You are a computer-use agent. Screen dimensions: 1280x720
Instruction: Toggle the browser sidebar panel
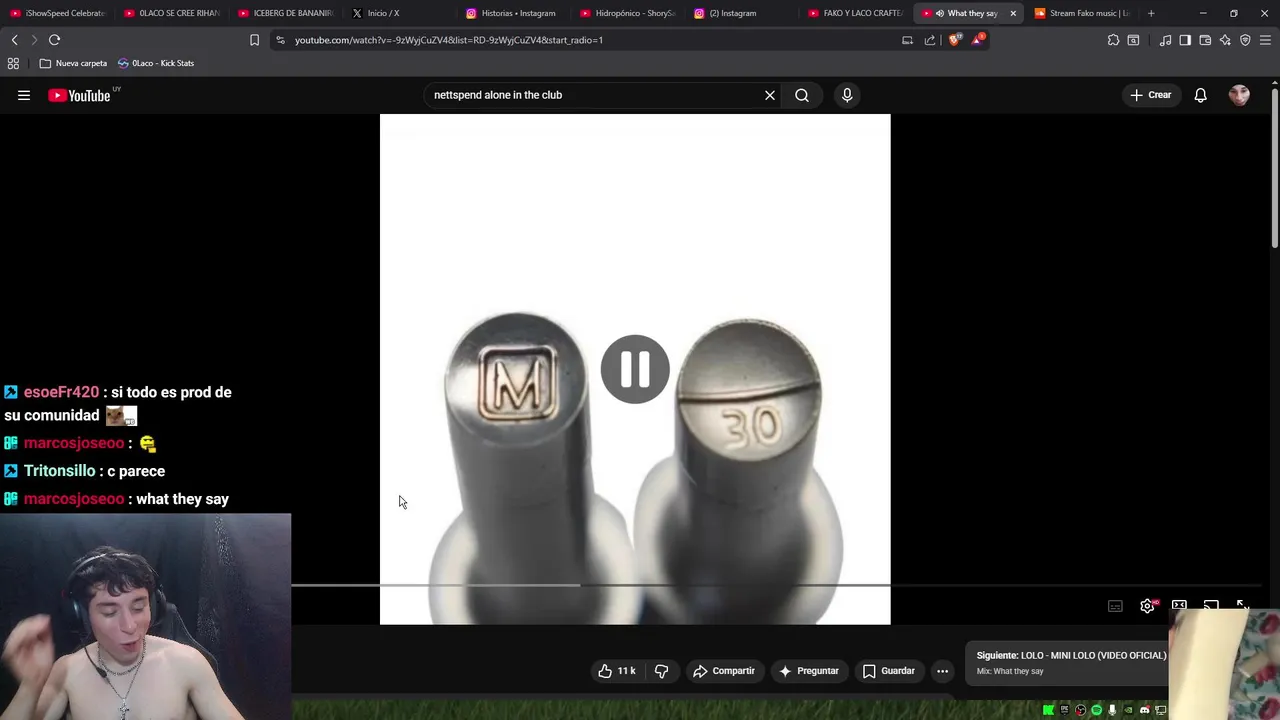(x=1185, y=40)
